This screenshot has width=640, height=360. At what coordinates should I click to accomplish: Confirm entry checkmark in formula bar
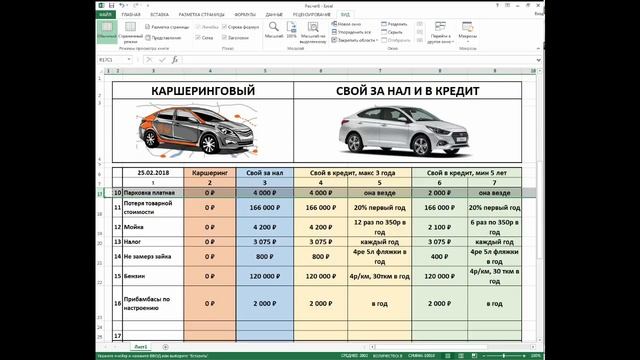[162, 60]
